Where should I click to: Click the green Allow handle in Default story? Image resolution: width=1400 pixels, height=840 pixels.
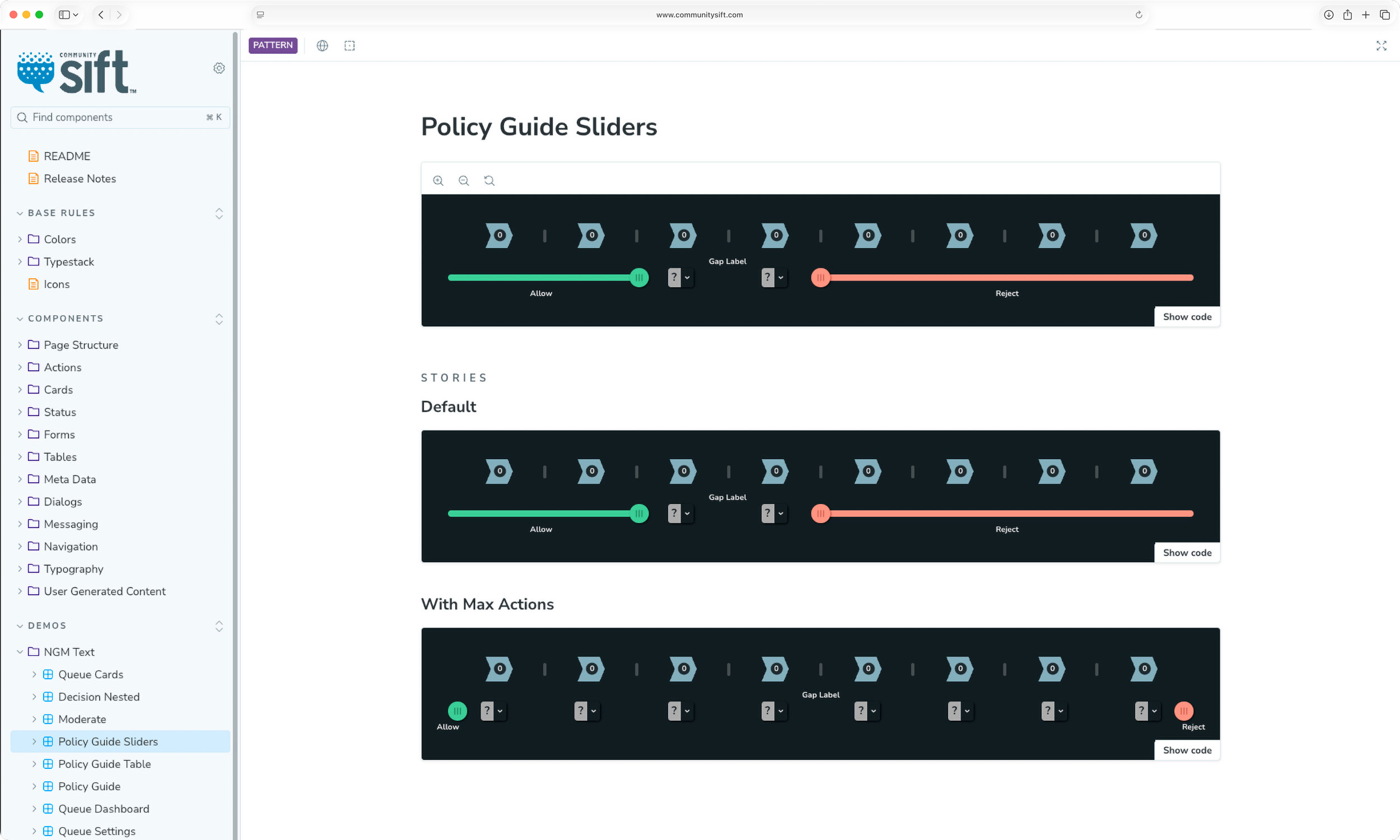pyautogui.click(x=639, y=514)
